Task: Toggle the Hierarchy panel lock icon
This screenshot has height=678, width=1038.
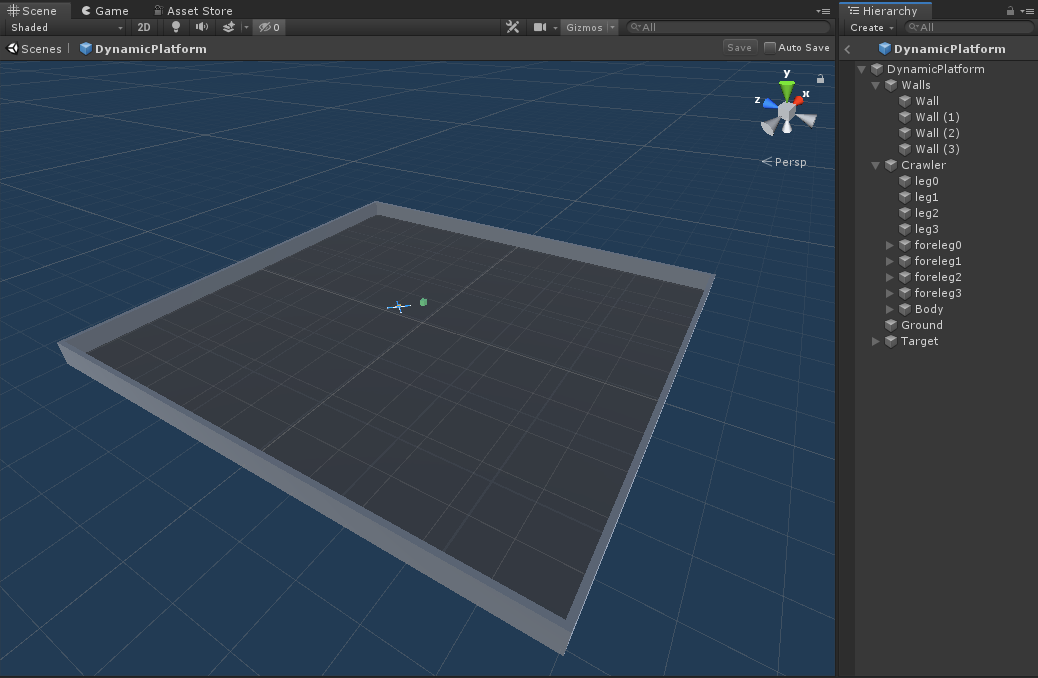Action: pos(1010,11)
